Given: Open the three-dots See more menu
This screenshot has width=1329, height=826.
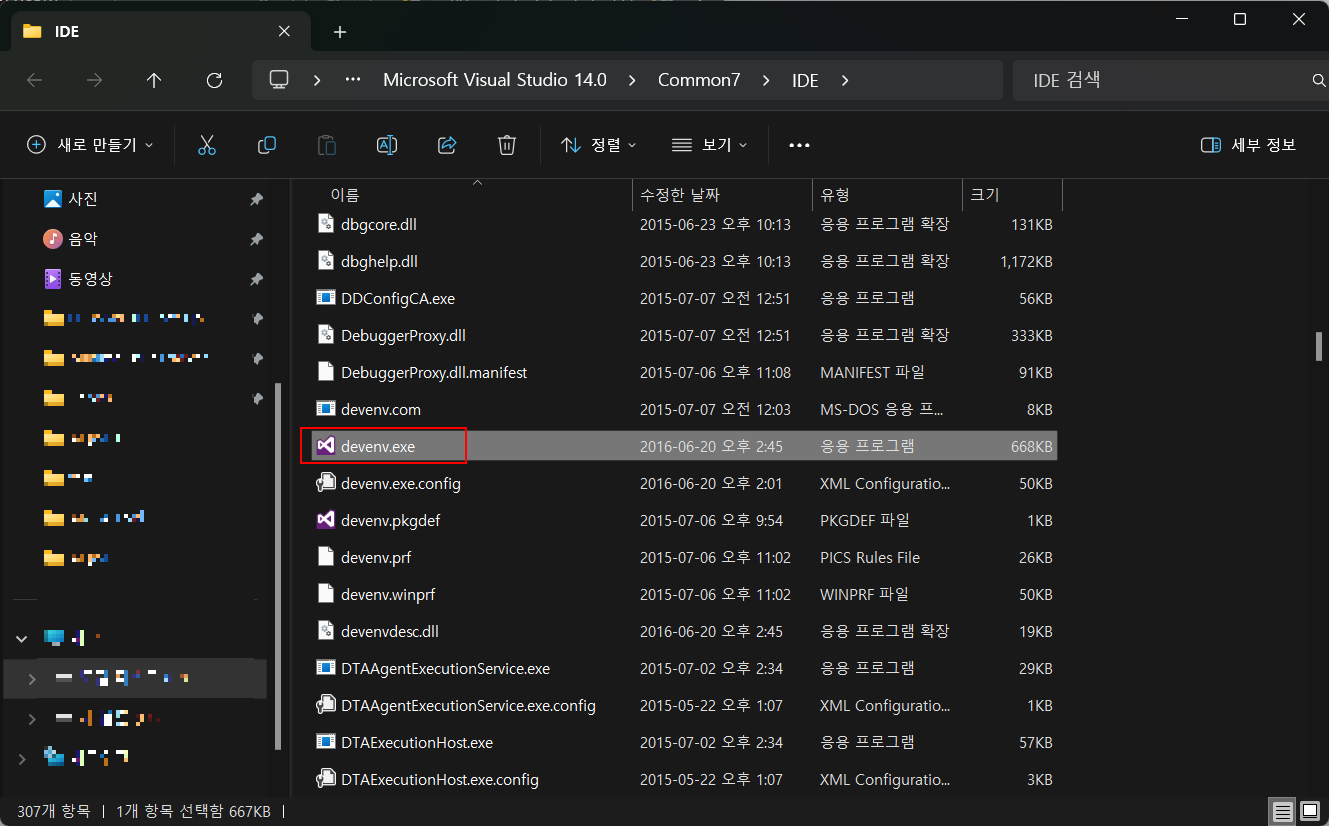Looking at the screenshot, I should click(799, 145).
